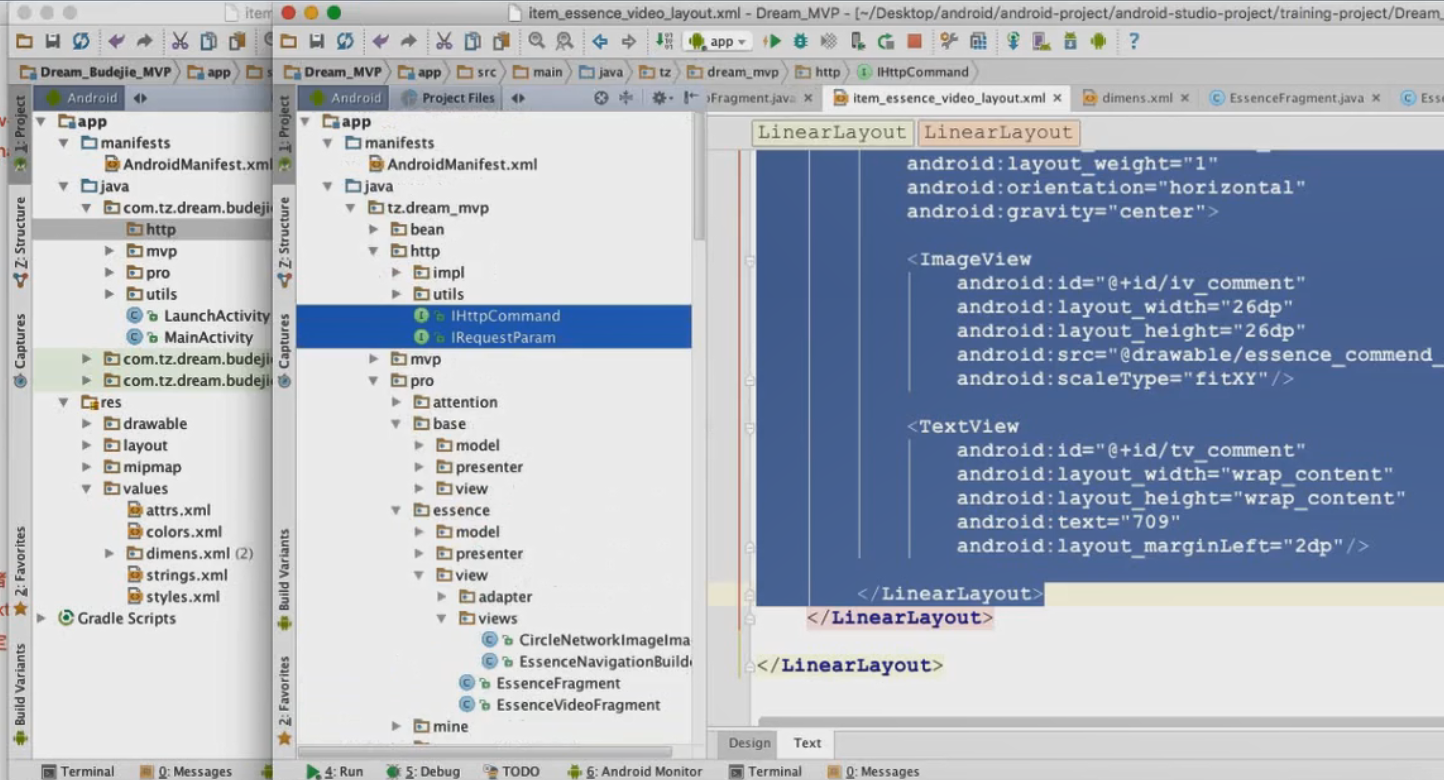Expand the bean package node
This screenshot has height=780, width=1444.
374,229
